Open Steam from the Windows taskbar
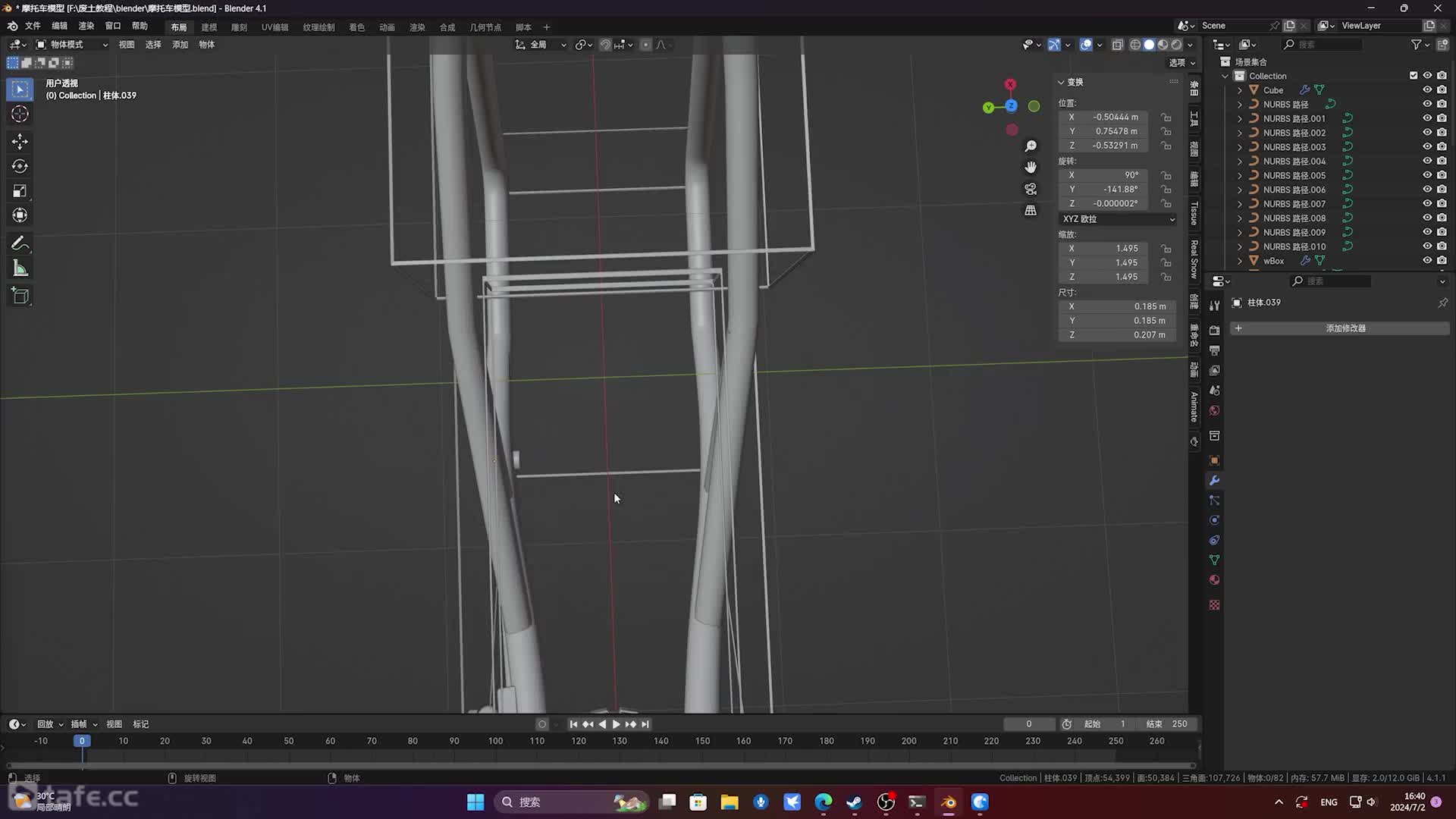1456x819 pixels. 854,802
